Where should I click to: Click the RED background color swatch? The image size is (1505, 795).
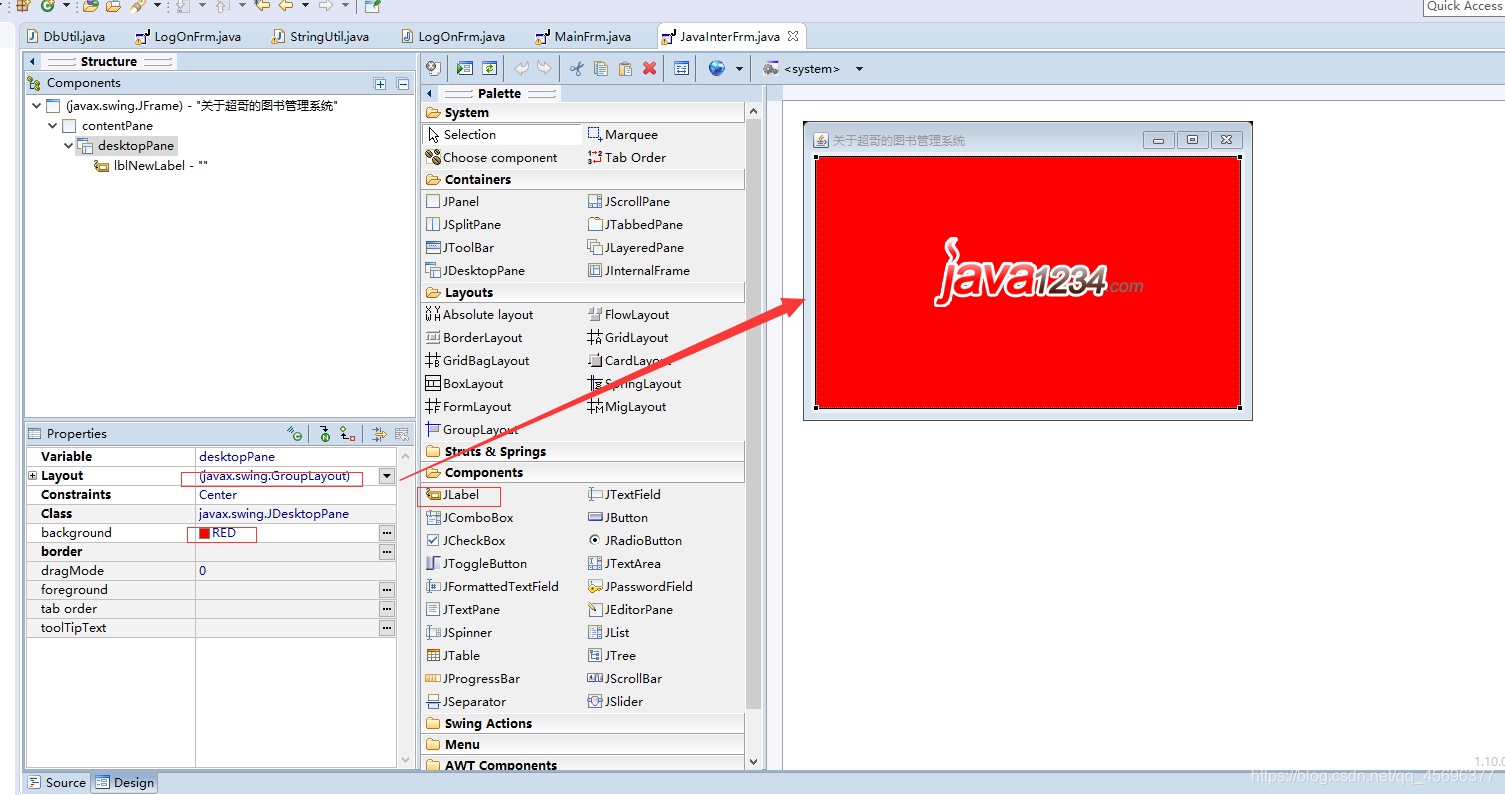207,532
